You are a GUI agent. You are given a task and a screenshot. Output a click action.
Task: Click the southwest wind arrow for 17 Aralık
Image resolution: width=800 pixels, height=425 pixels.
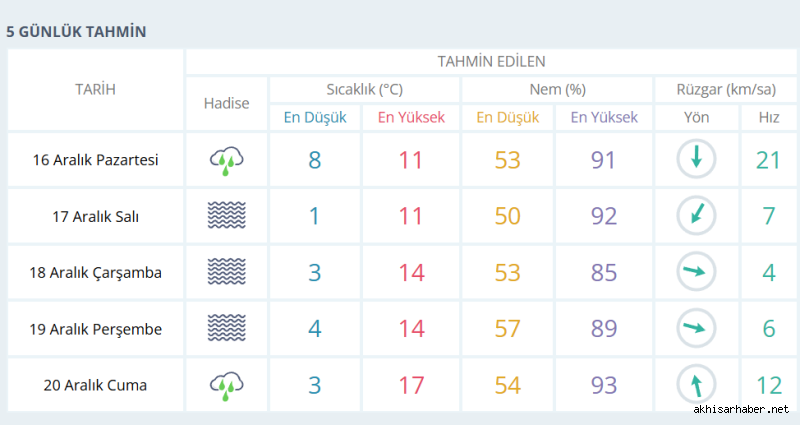click(696, 215)
